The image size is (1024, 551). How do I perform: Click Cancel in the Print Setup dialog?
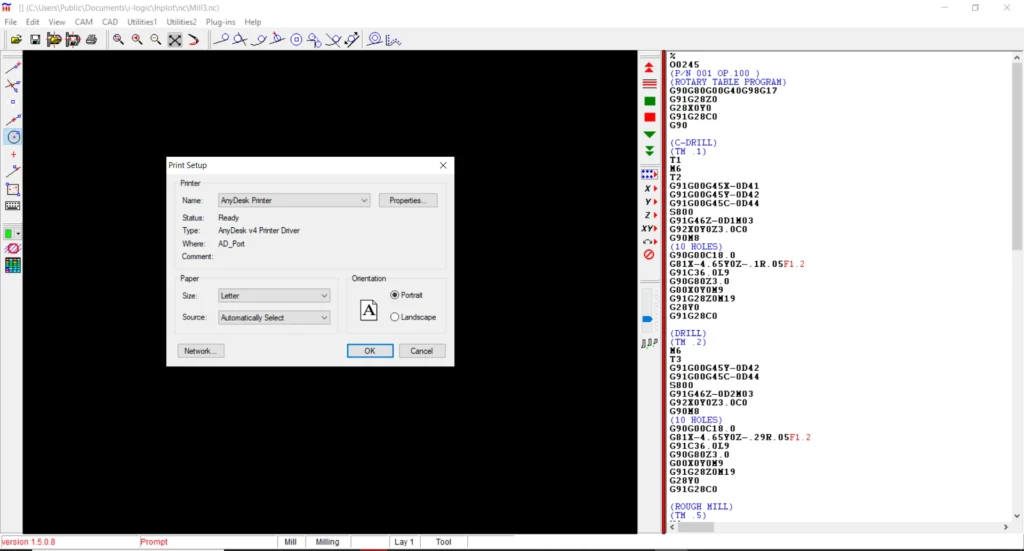(x=422, y=351)
